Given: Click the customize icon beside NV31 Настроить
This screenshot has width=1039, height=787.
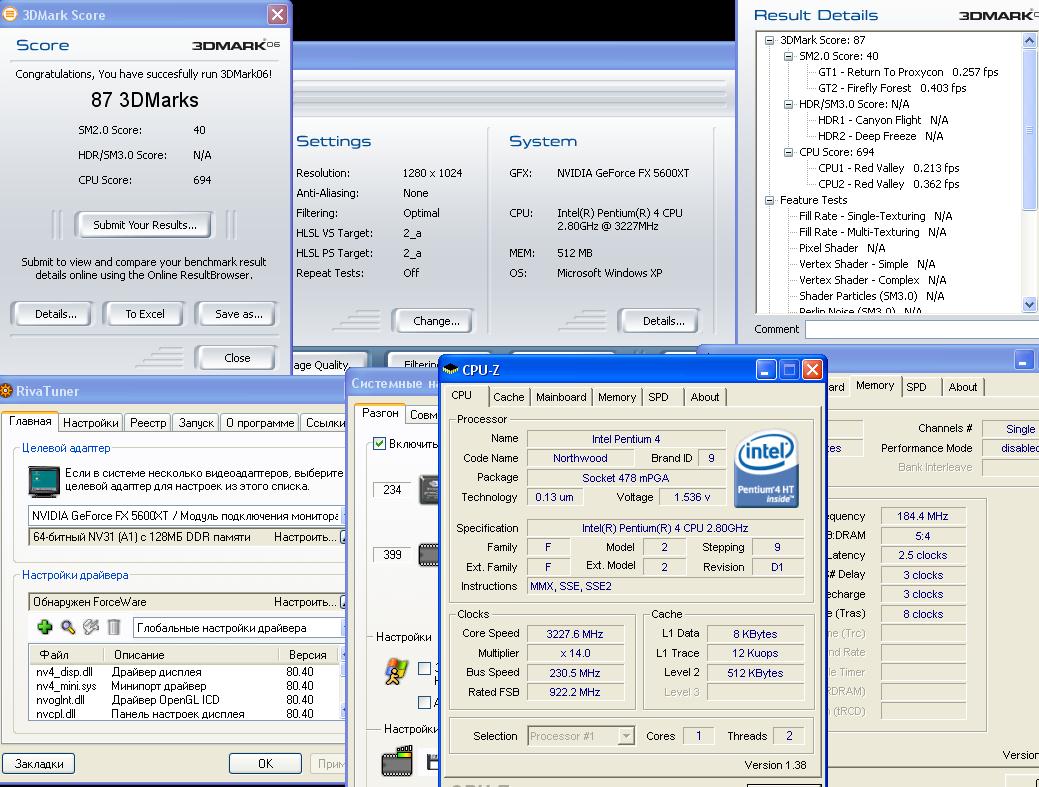Looking at the screenshot, I should tap(343, 537).
